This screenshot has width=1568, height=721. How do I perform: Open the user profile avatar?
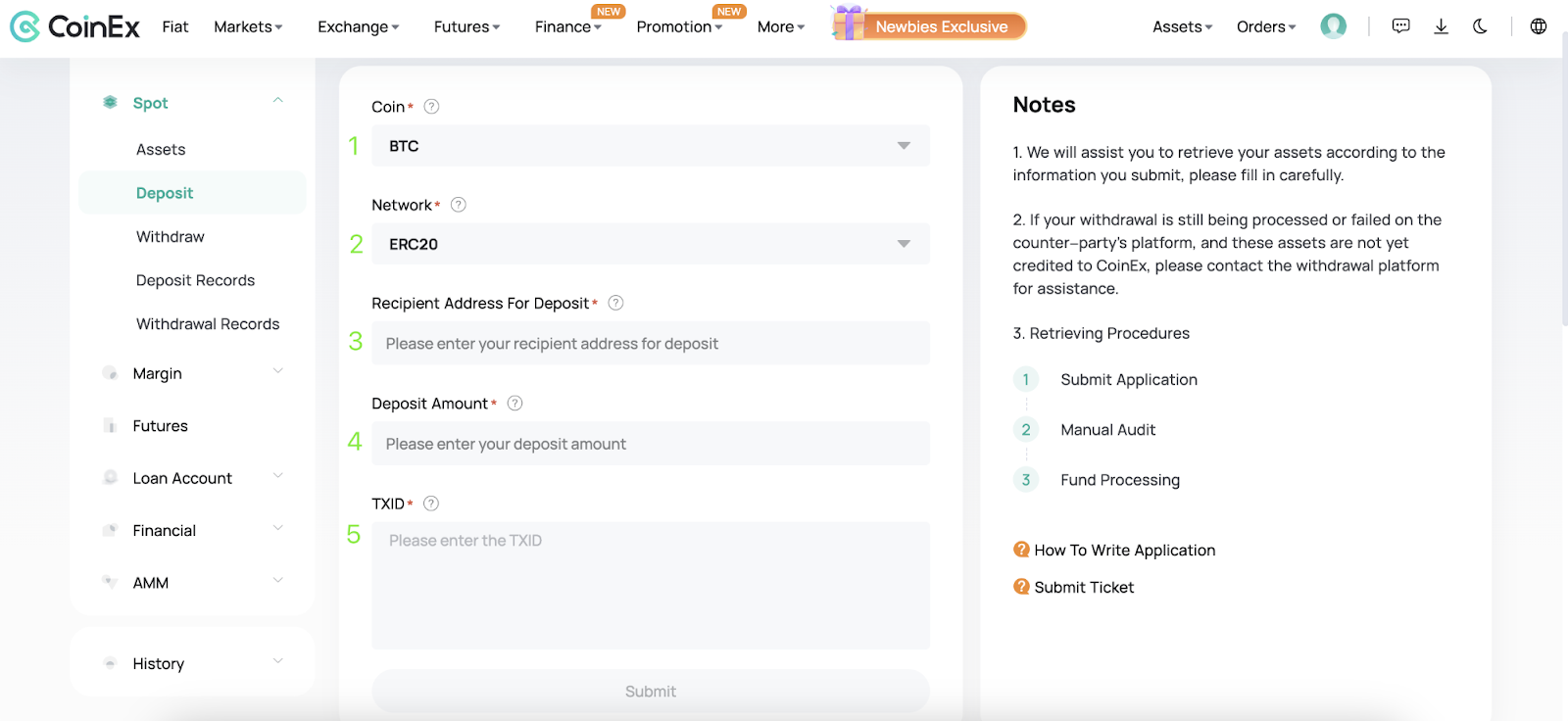1333,26
